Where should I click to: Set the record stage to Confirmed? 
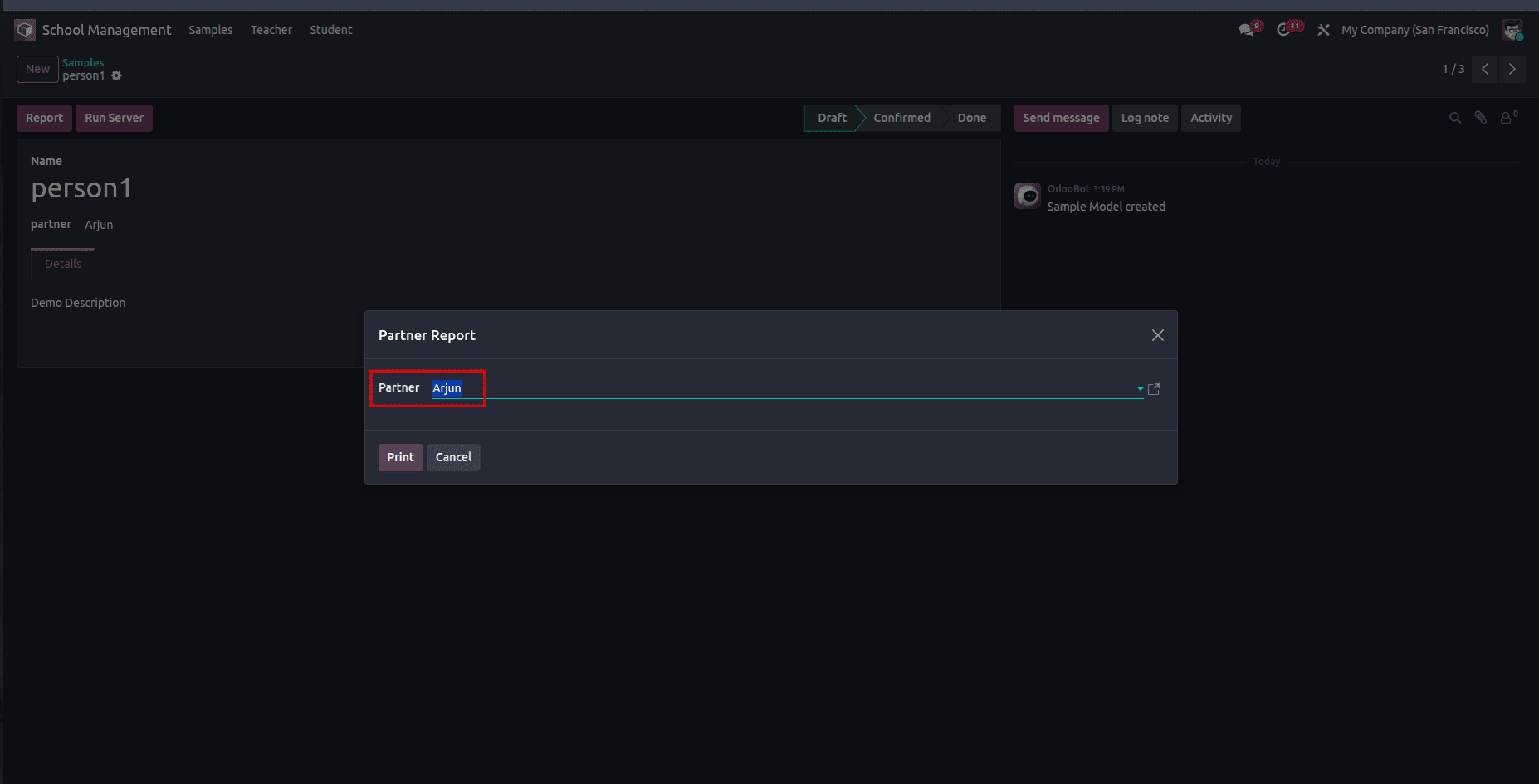point(901,117)
